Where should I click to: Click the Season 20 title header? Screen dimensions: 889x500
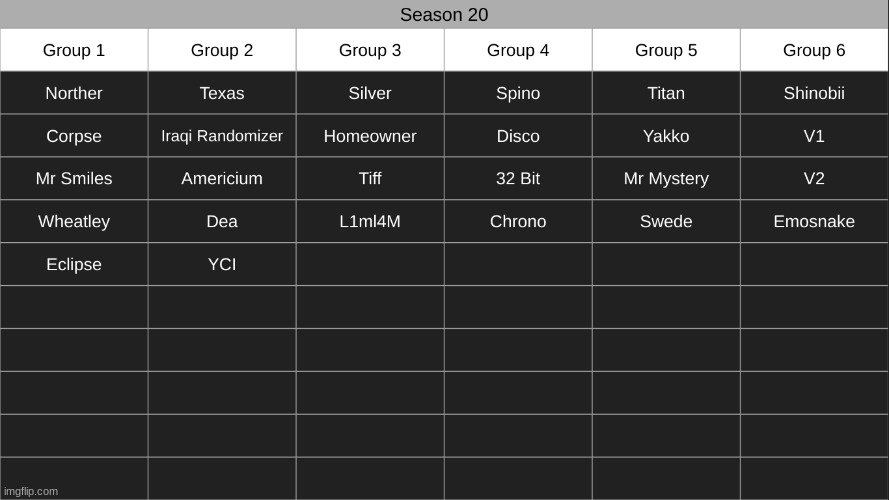point(444,15)
